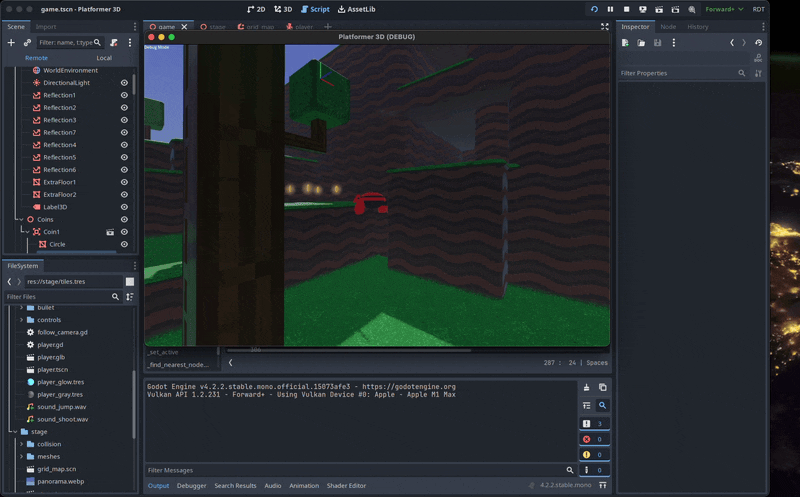The width and height of the screenshot is (800, 497).
Task: Click the distraction-free mode expand icon
Action: (604, 27)
